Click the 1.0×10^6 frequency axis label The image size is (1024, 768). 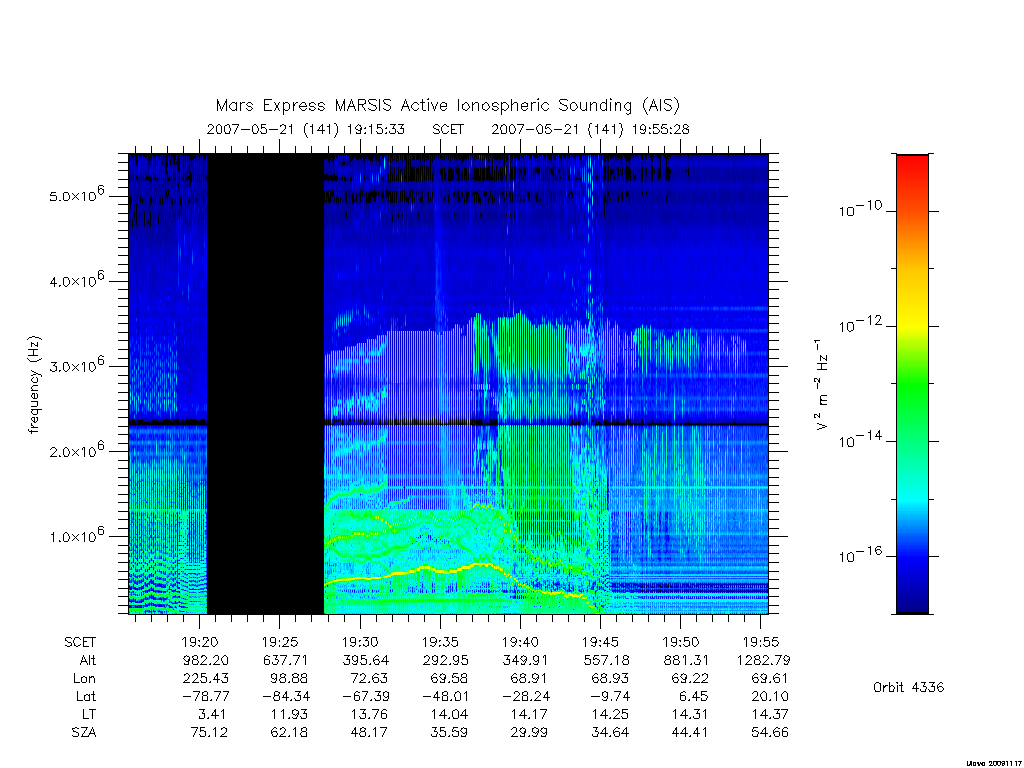[76, 535]
